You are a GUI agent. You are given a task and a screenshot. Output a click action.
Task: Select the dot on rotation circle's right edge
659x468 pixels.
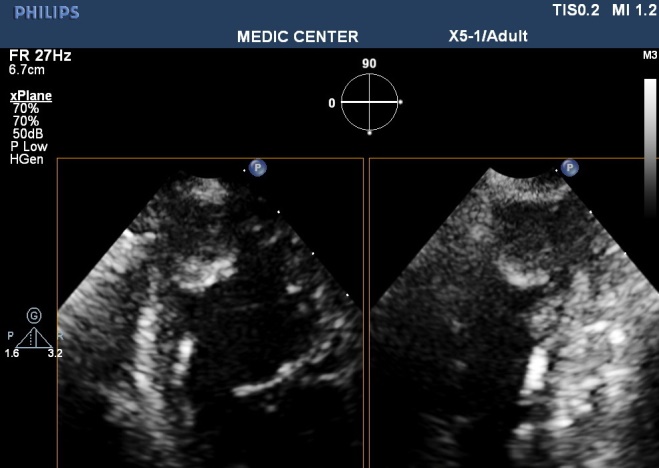point(399,102)
